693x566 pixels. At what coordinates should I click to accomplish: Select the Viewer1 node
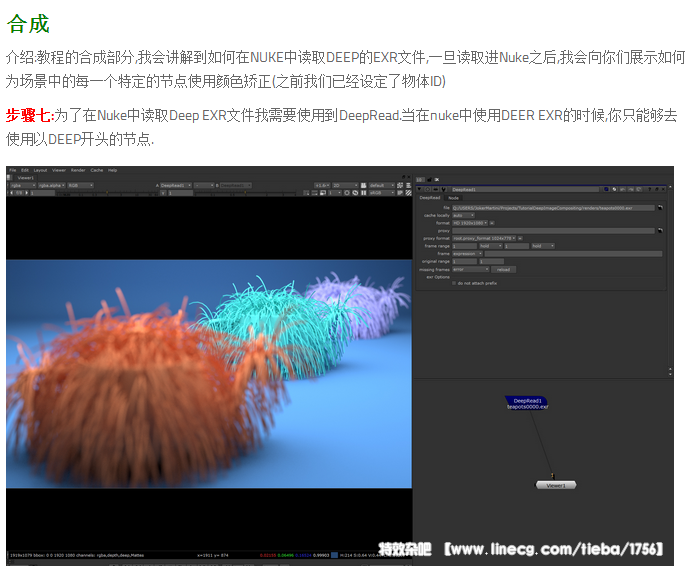[555, 485]
